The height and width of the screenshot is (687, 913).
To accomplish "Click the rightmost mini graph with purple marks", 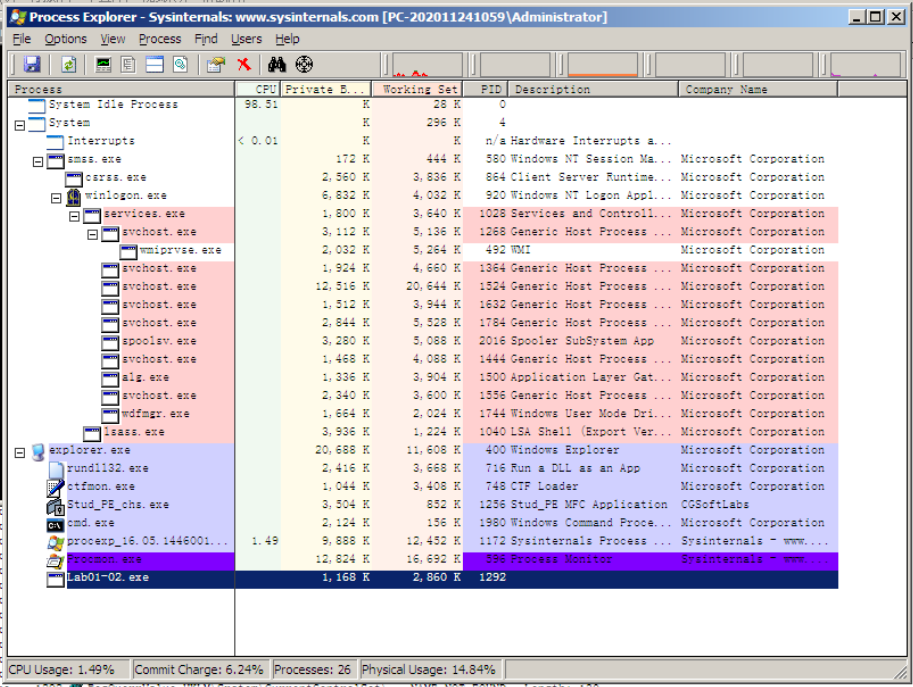I will click(x=865, y=64).
